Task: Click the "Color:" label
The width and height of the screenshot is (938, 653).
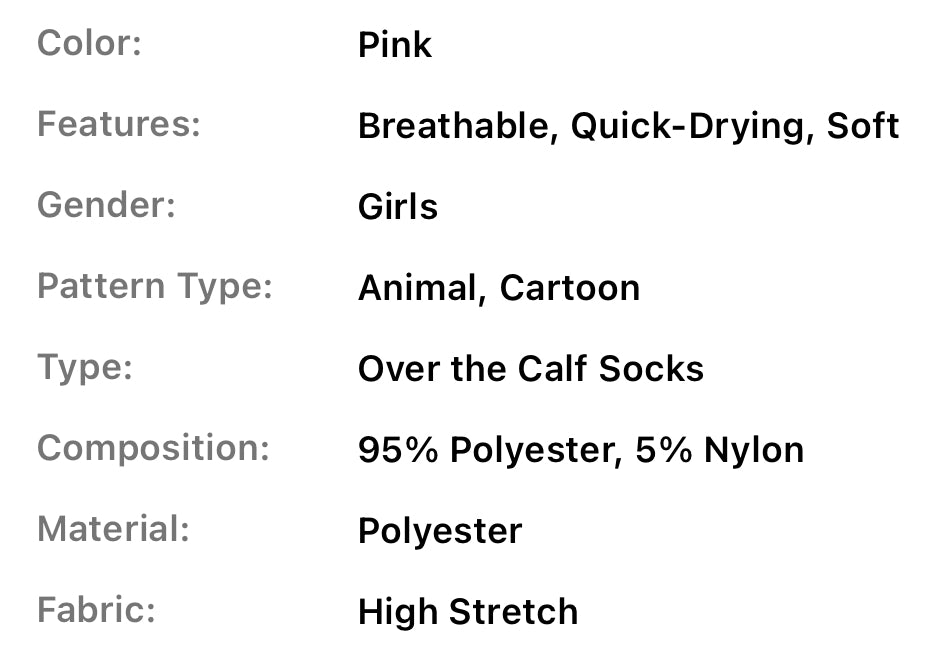Action: point(89,45)
